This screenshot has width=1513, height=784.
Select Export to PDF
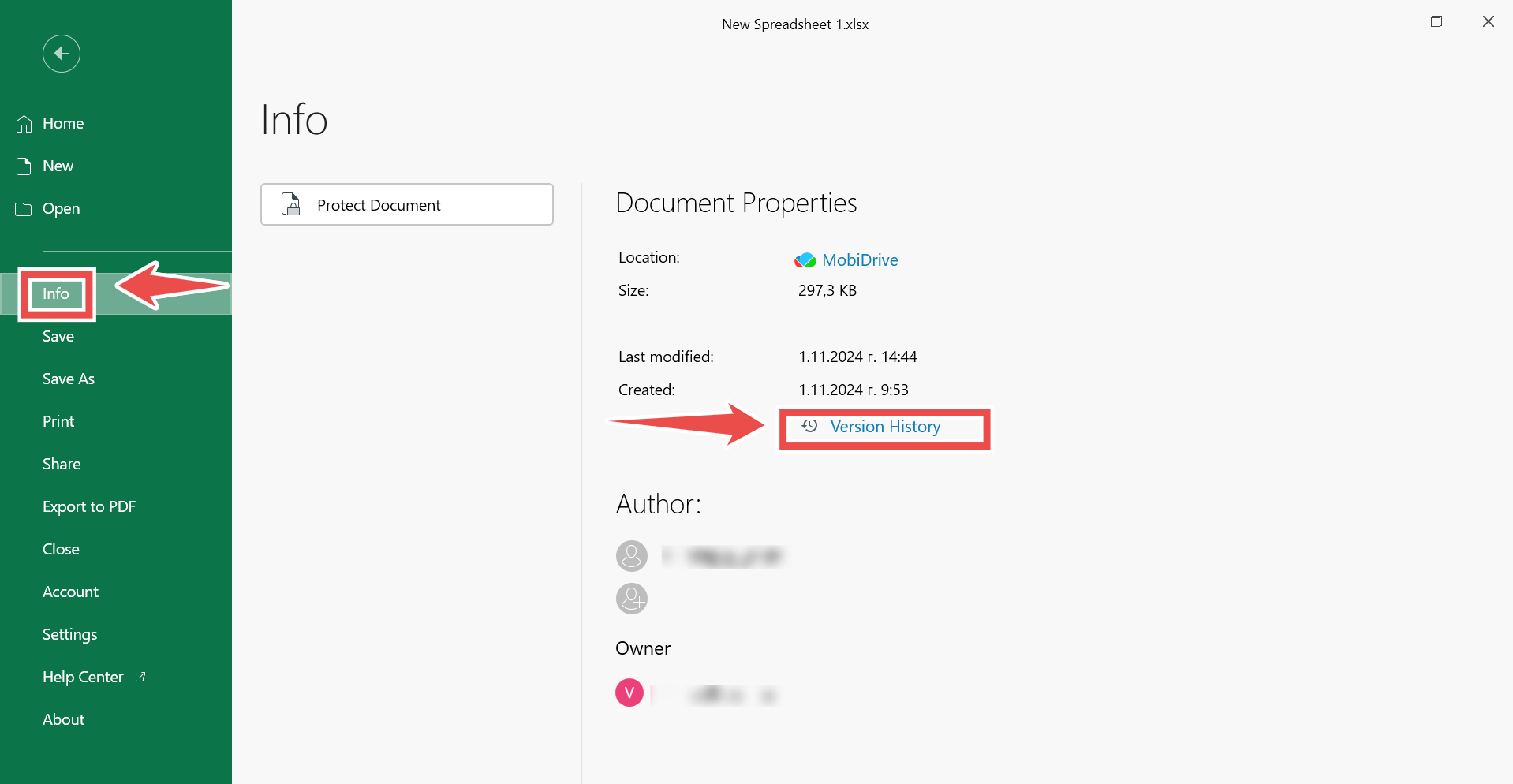[x=89, y=506]
